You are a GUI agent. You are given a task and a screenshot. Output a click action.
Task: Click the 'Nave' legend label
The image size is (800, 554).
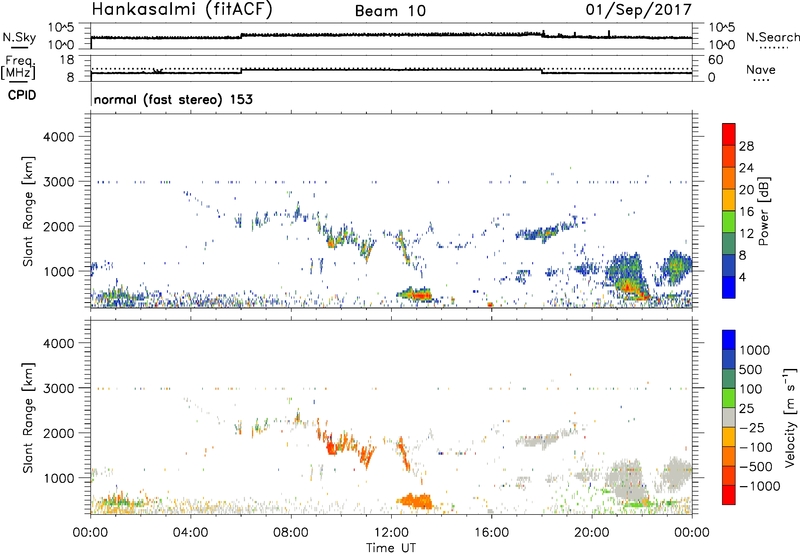coord(761,69)
